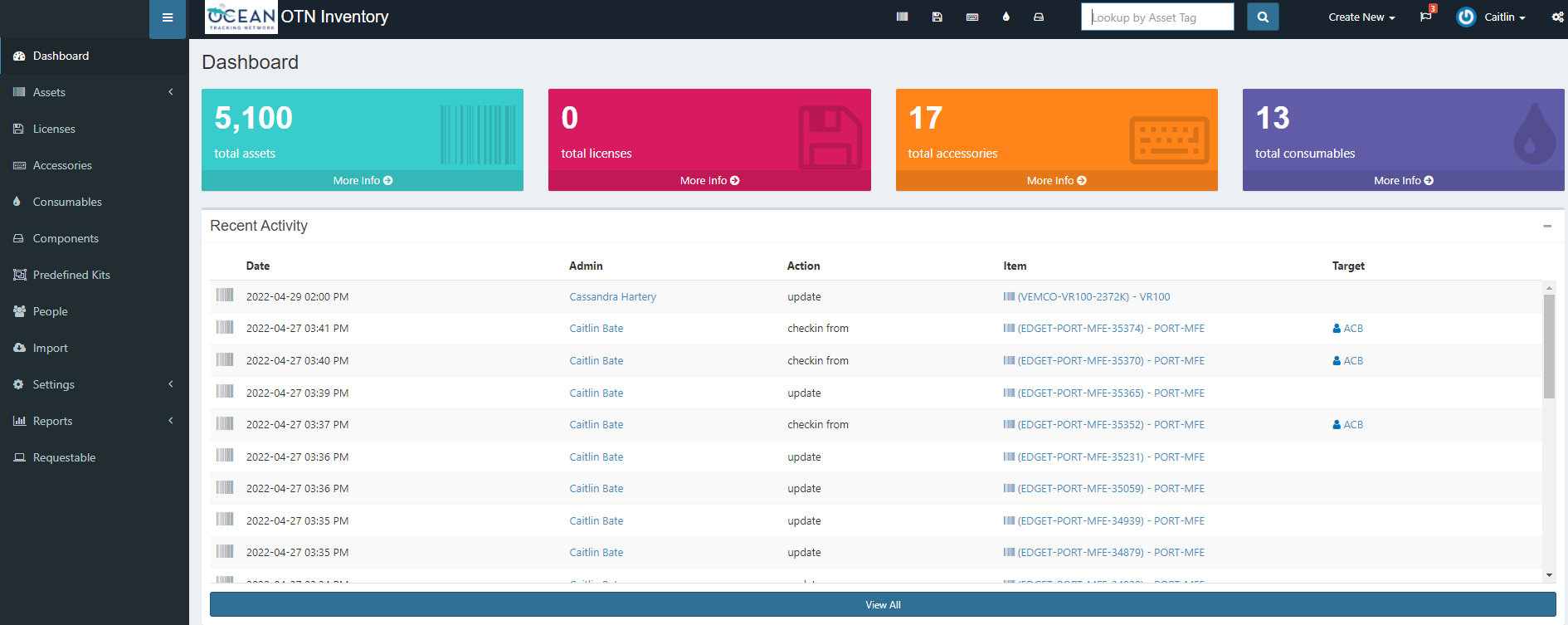Open Cassandra Hartery admin link
Viewport: 1568px width, 625px height.
click(x=612, y=296)
